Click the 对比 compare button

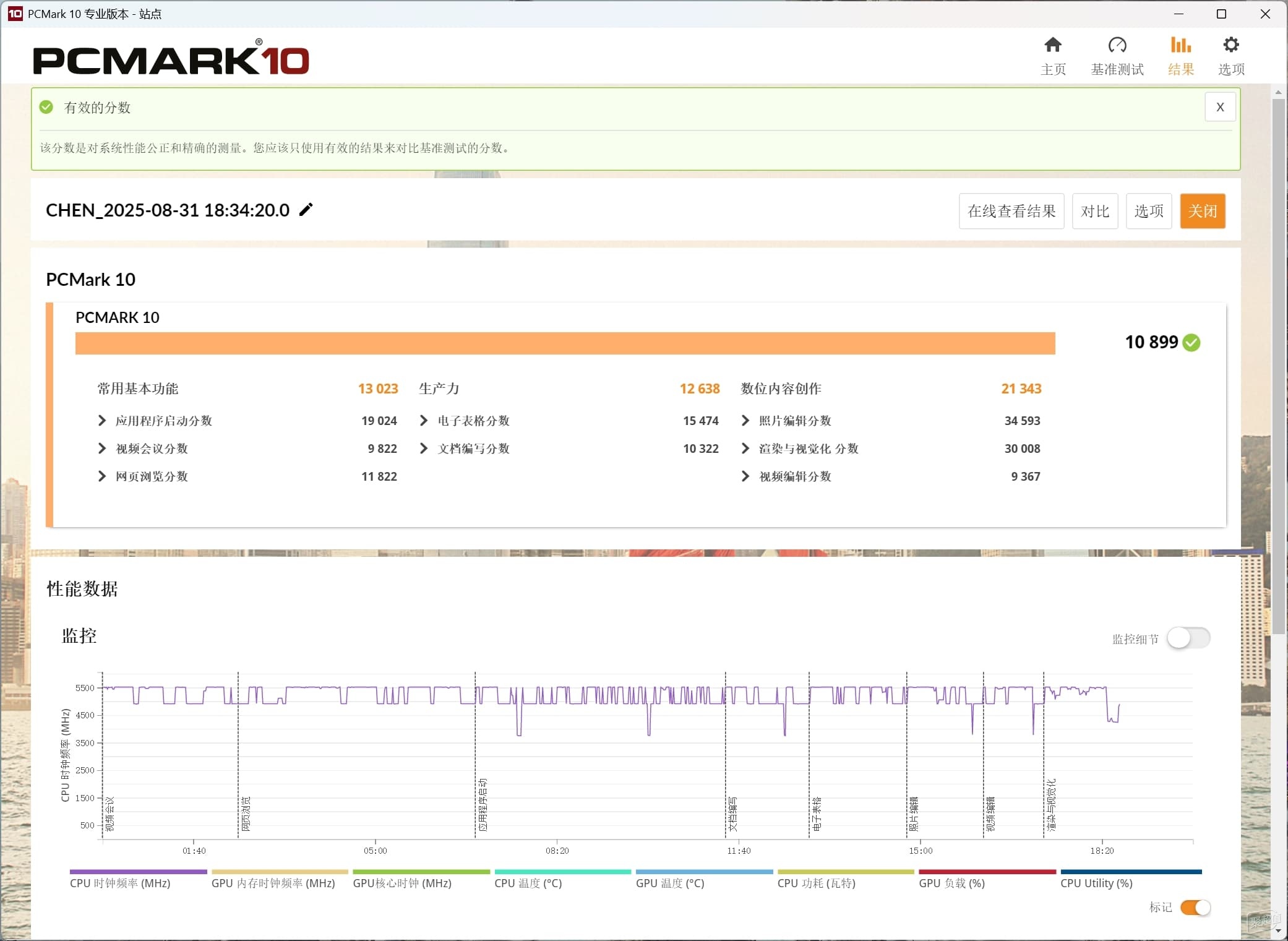coord(1094,211)
